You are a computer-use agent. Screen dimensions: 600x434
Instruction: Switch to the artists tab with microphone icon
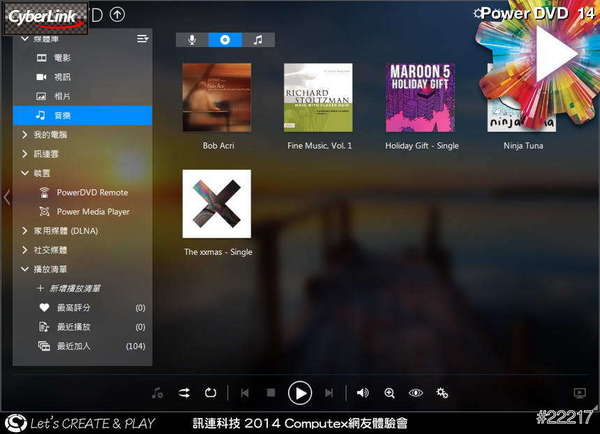click(192, 40)
